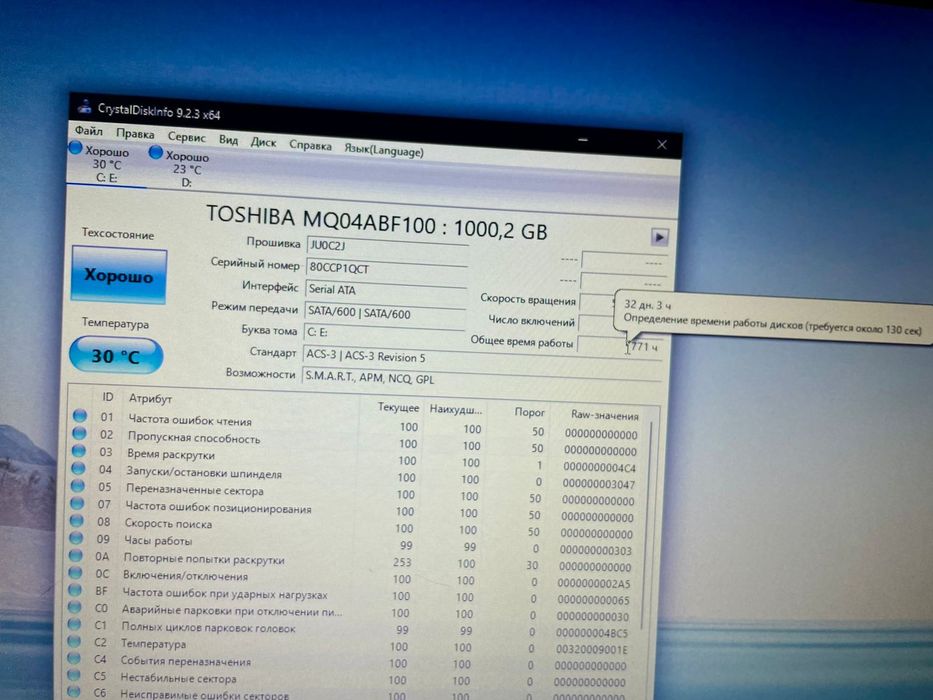Click status icon of attribute 07 Частота ошибок позиционирования

77,503
